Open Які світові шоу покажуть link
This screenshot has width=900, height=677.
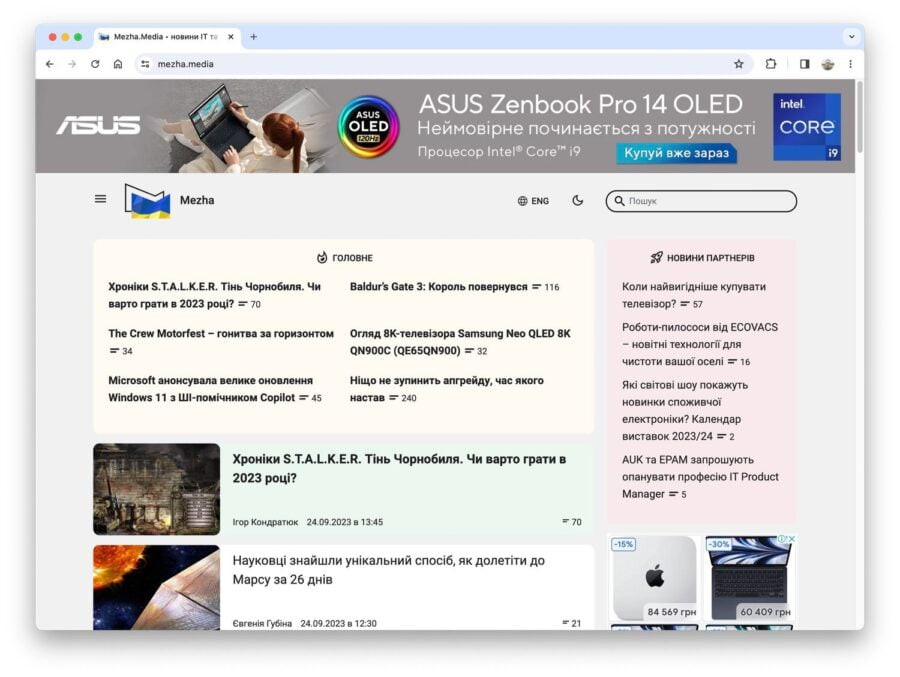[685, 411]
